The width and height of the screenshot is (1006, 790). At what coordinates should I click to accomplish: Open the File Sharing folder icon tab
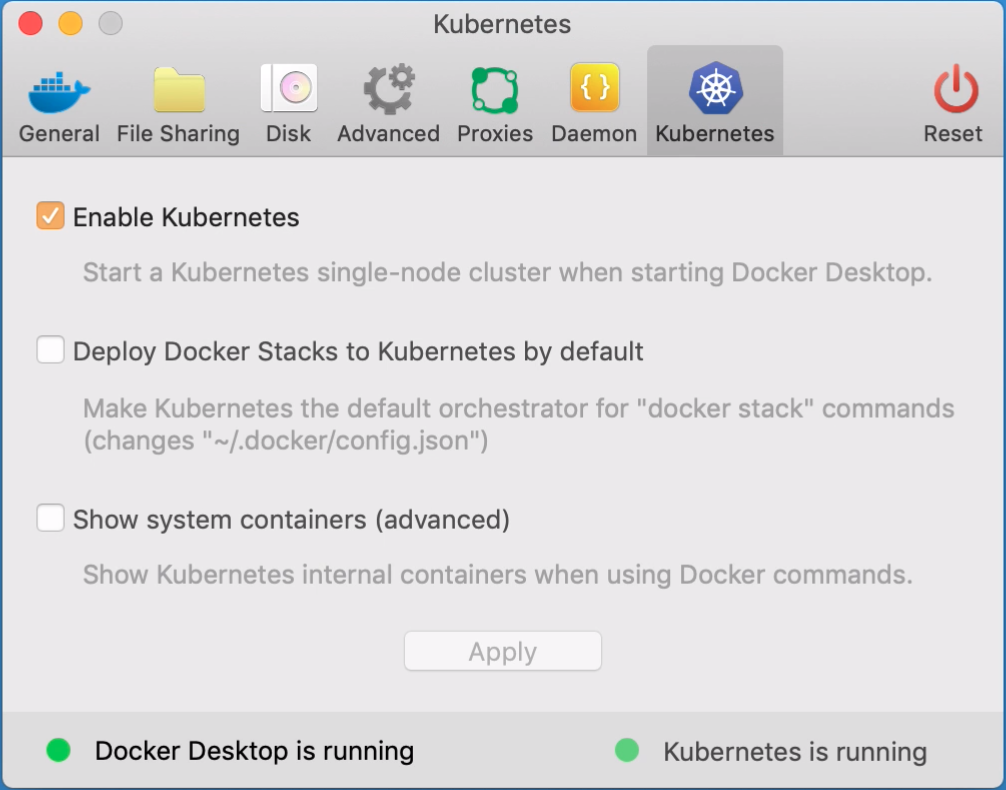(178, 103)
